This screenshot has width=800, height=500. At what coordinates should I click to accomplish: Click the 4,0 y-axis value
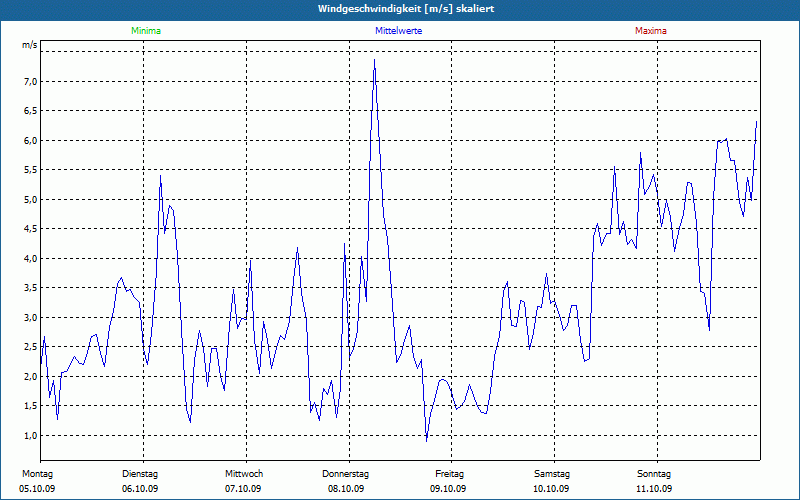pos(30,258)
